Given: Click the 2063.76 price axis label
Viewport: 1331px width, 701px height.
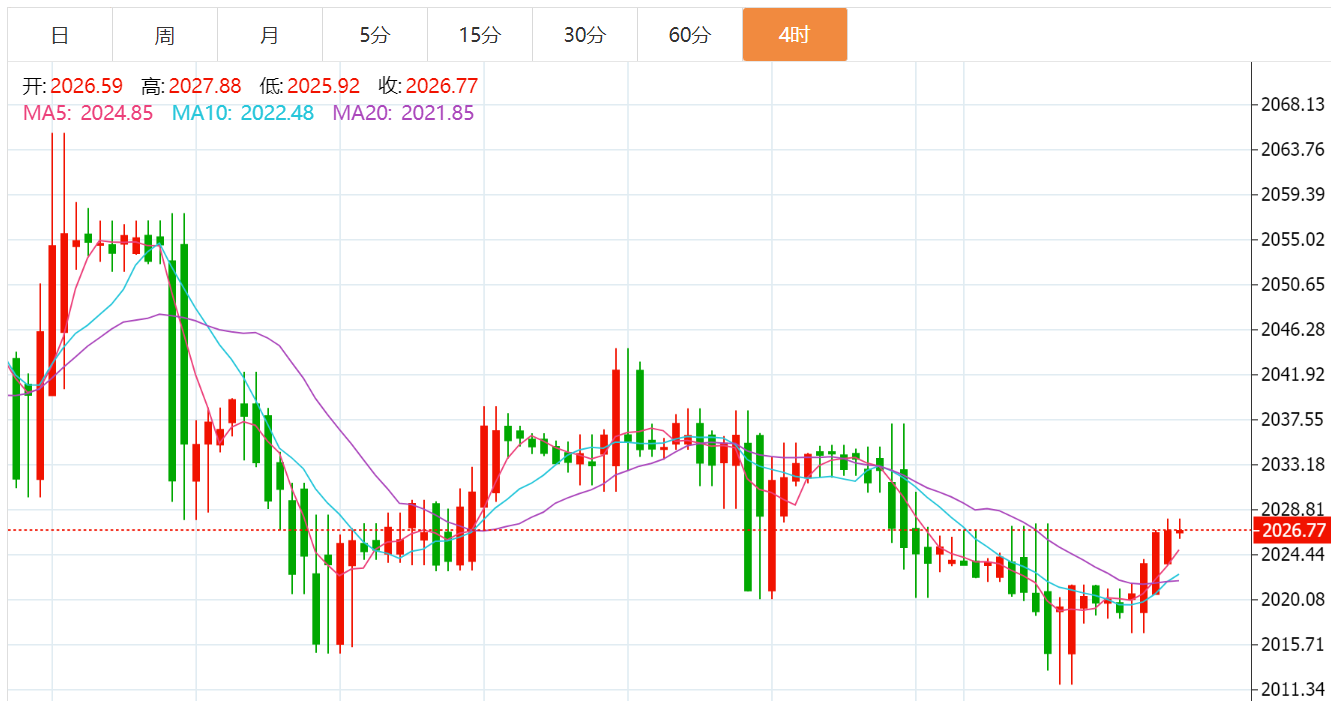Looking at the screenshot, I should tap(1291, 149).
